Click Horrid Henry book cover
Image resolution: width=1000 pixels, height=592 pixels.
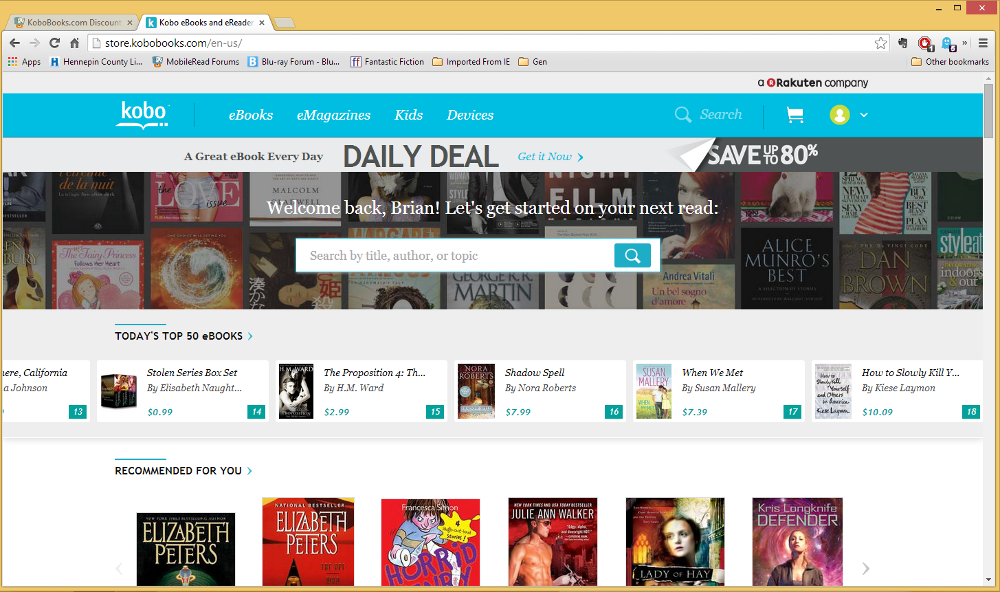click(430, 543)
